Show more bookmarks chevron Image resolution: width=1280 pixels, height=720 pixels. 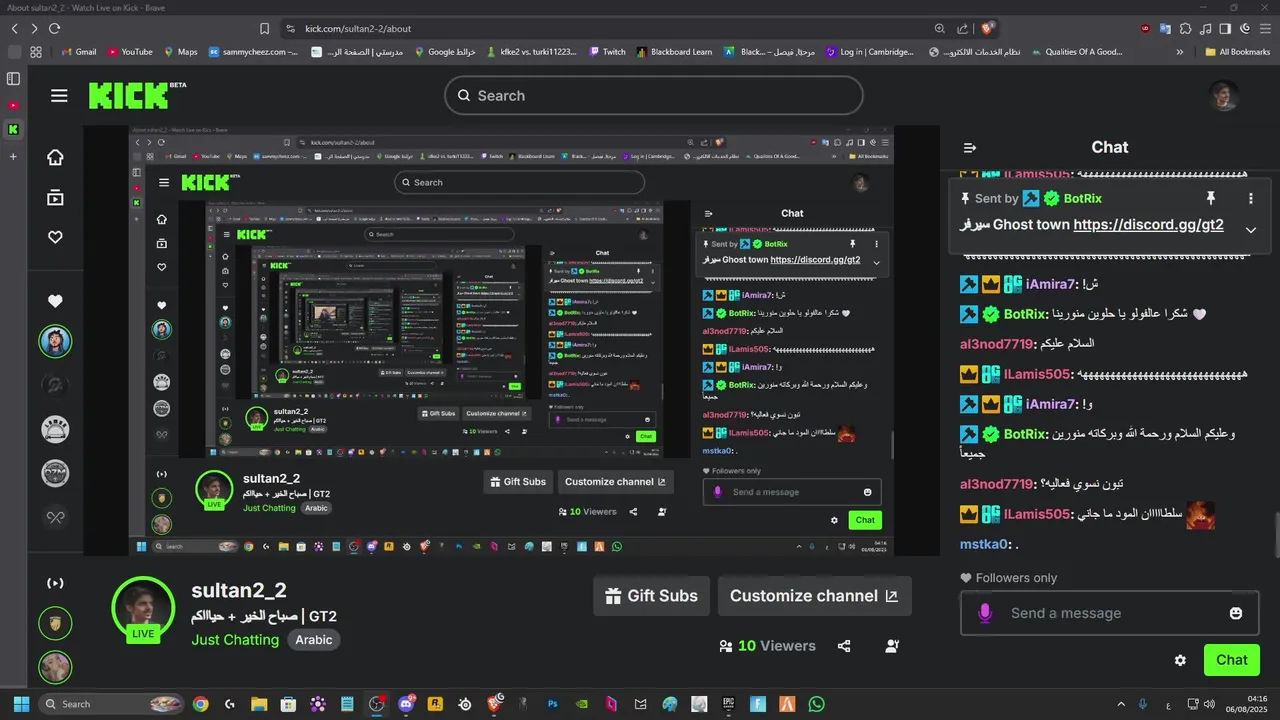click(x=1180, y=52)
